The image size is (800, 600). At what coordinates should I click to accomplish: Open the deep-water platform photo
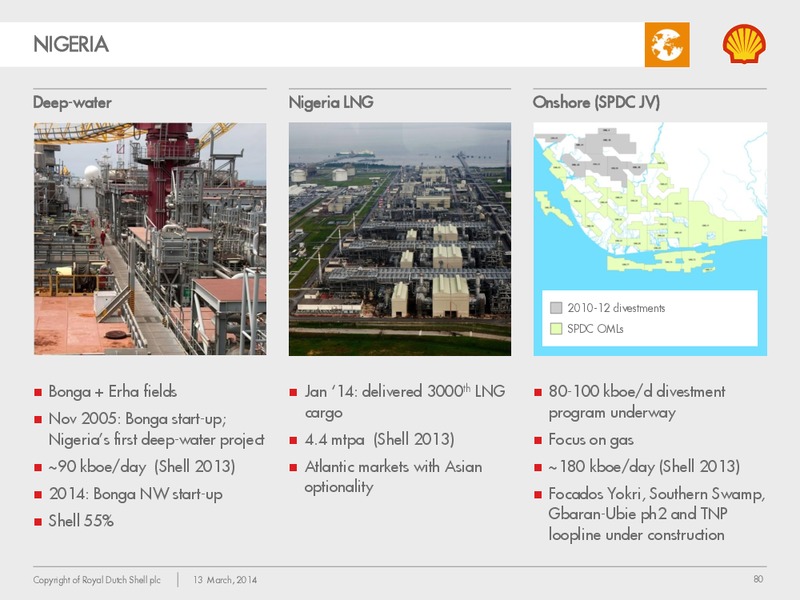tap(150, 238)
